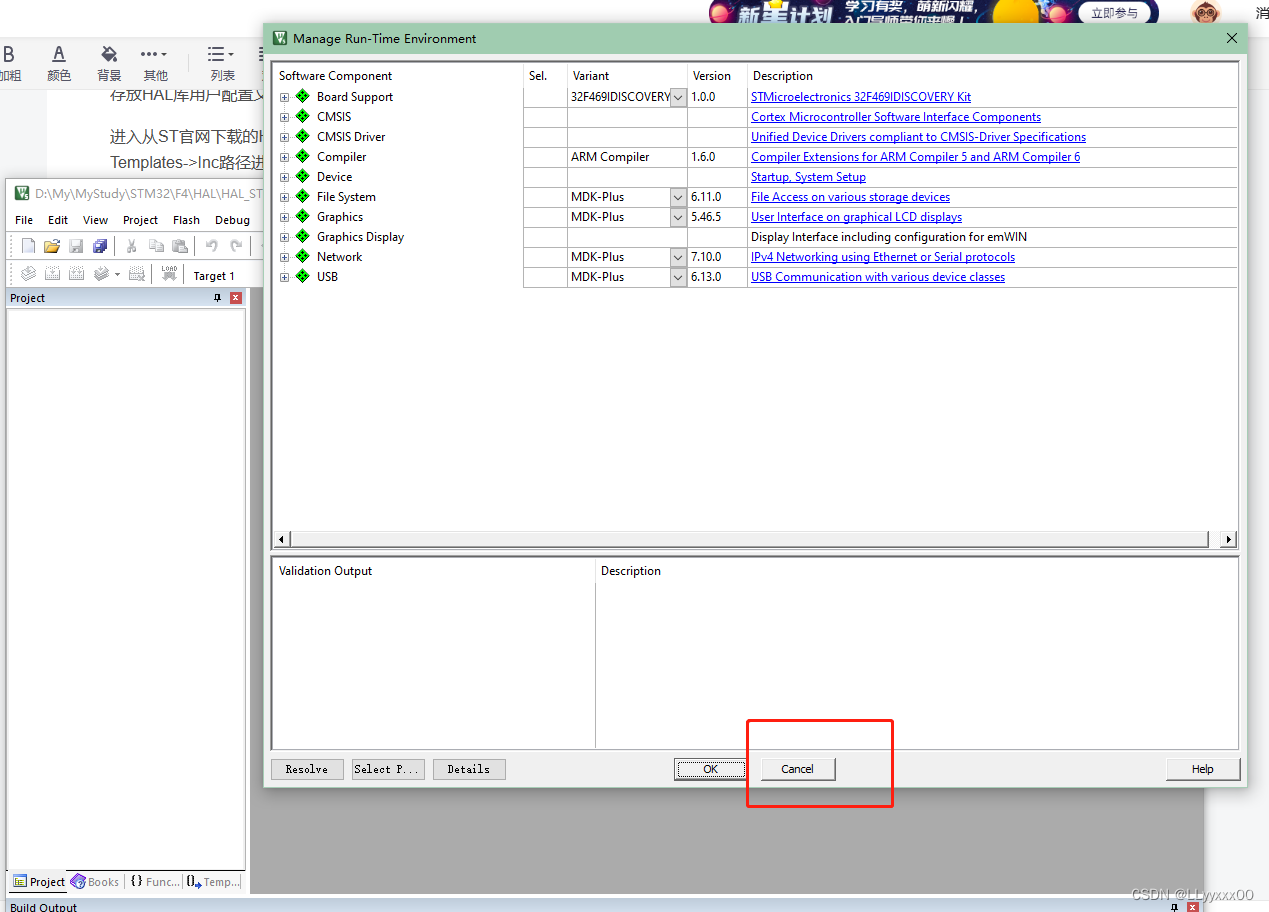The width and height of the screenshot is (1269, 912).
Task: Click the Undo arrow icon
Action: [x=212, y=246]
